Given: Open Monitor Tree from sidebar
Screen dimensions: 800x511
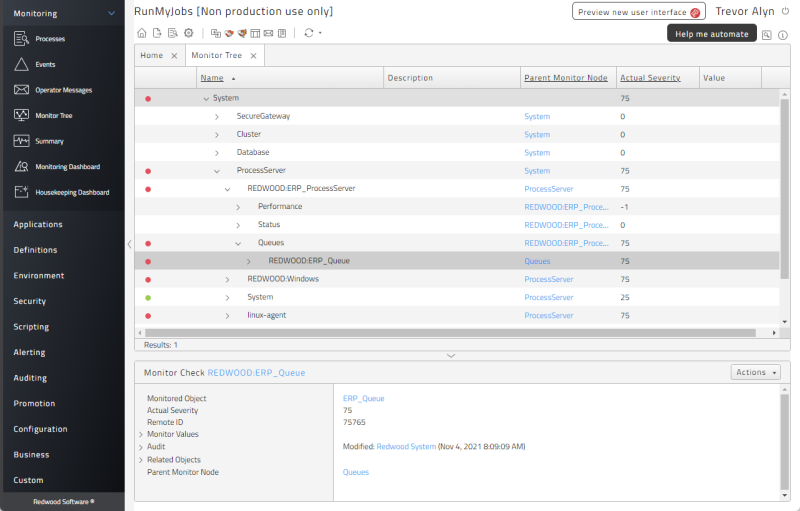Looking at the screenshot, I should click(43, 115).
